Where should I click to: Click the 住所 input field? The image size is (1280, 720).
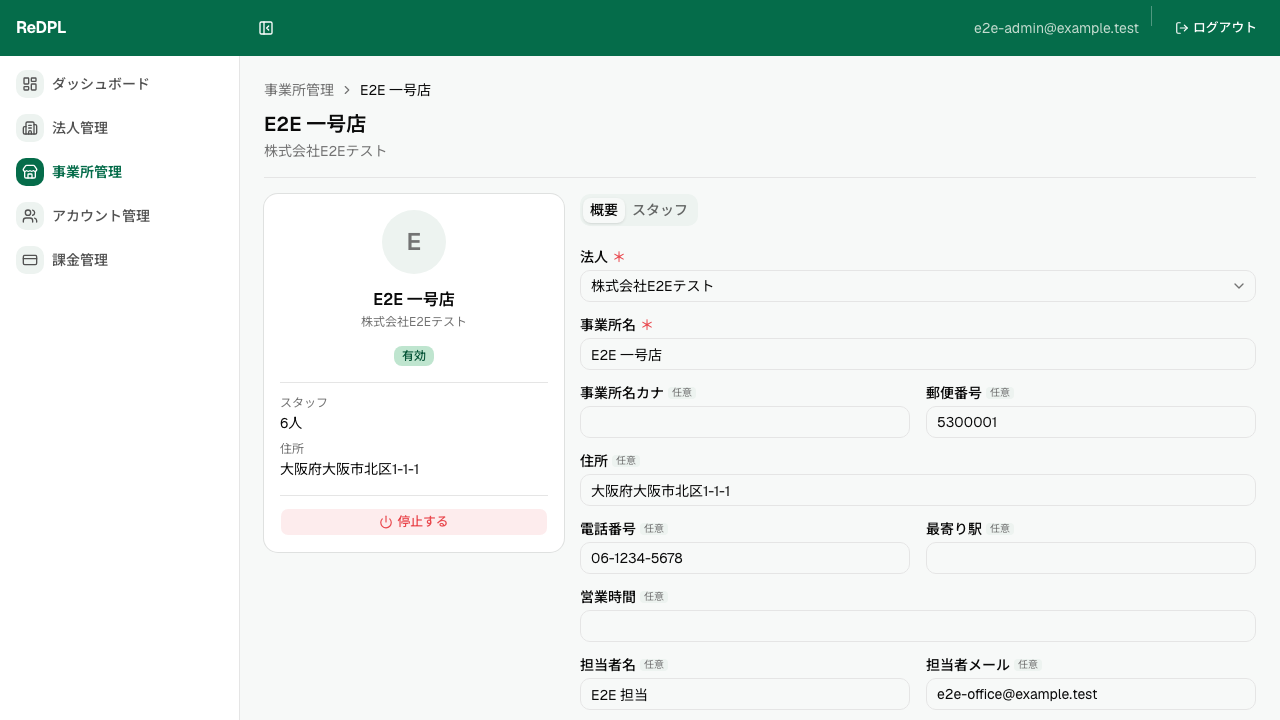pyautogui.click(x=918, y=490)
